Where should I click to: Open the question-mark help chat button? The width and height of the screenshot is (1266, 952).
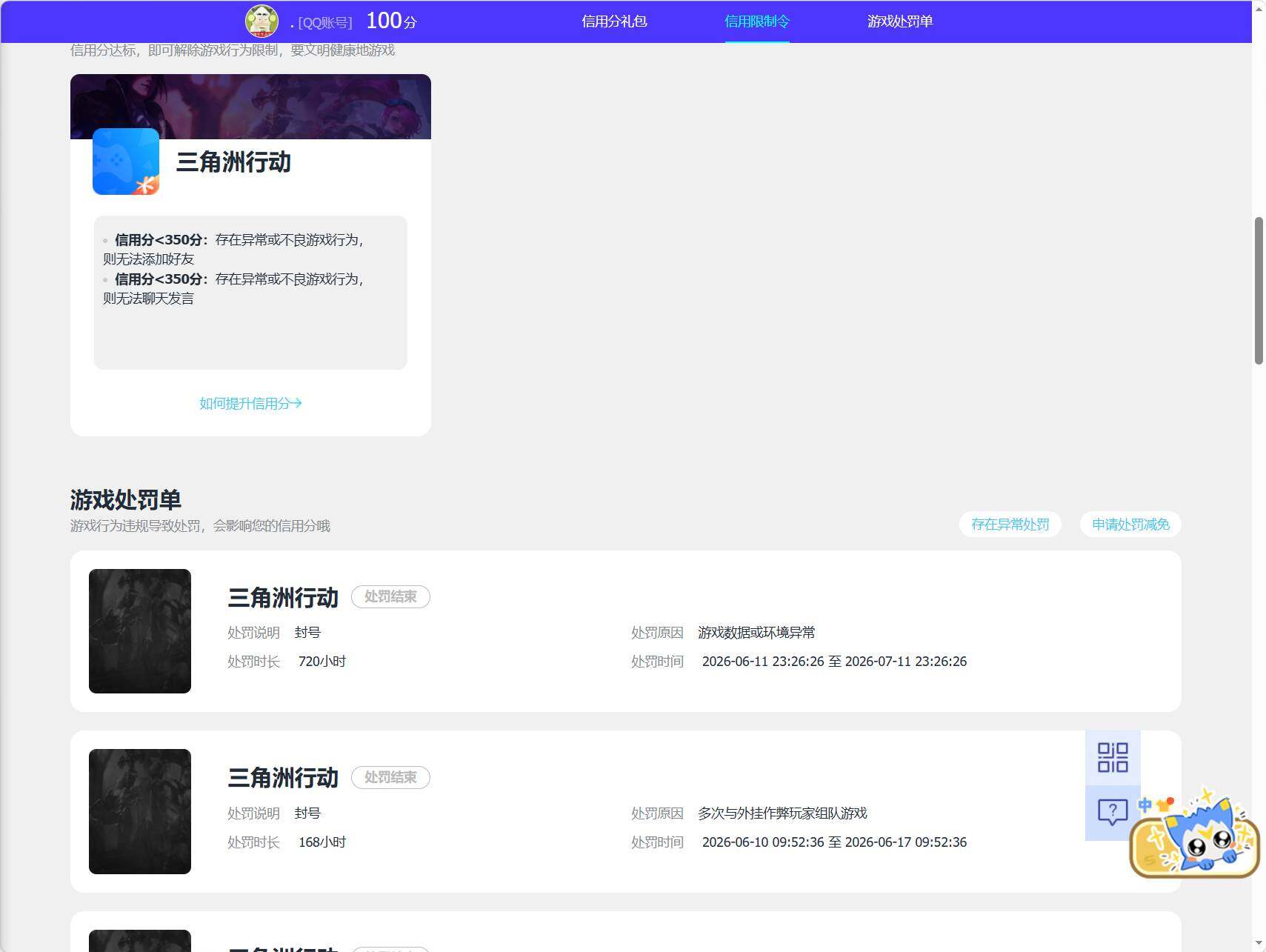click(x=1113, y=813)
